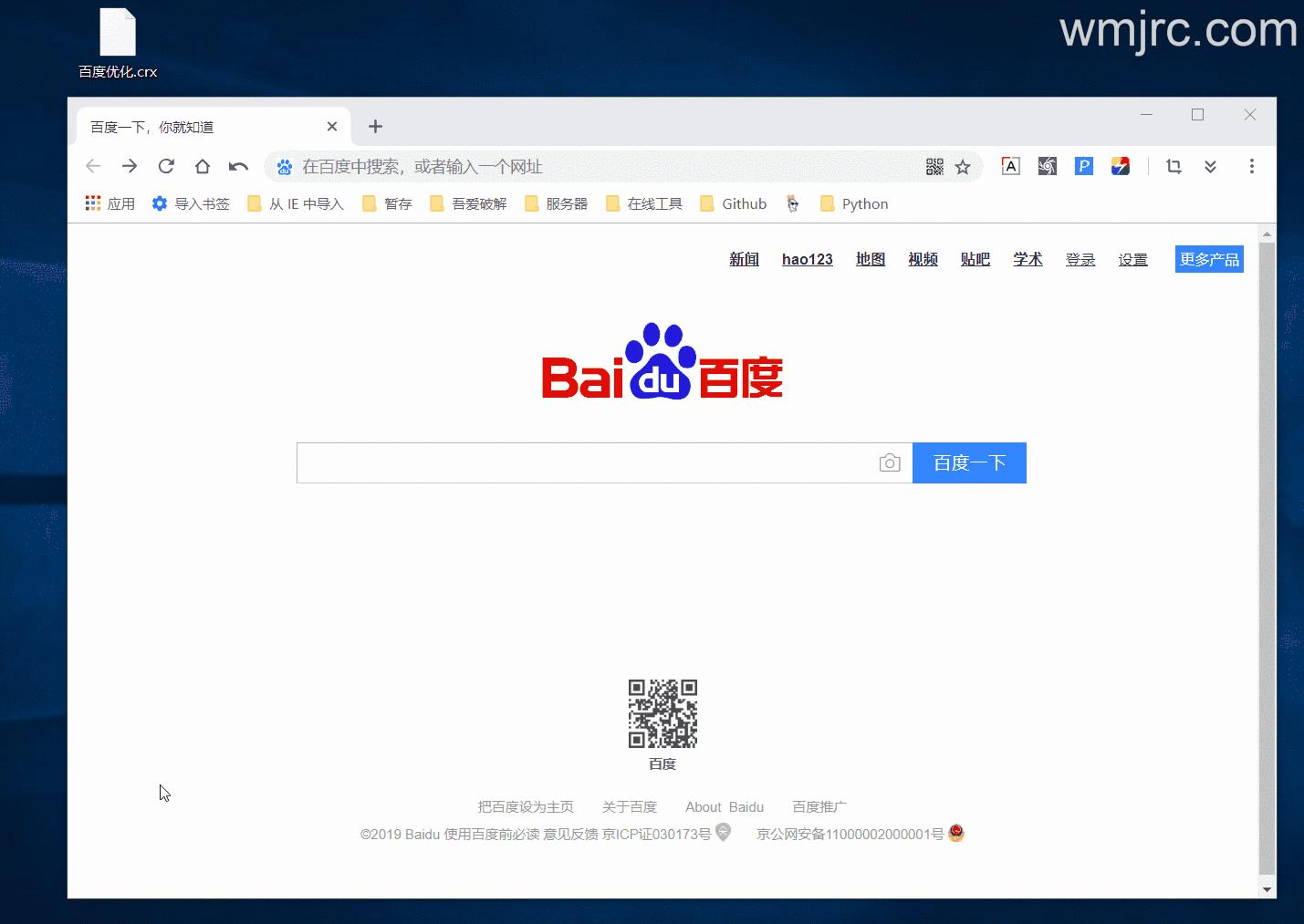Viewport: 1304px width, 924px height.
Task: Click the camera image search icon
Action: (890, 463)
